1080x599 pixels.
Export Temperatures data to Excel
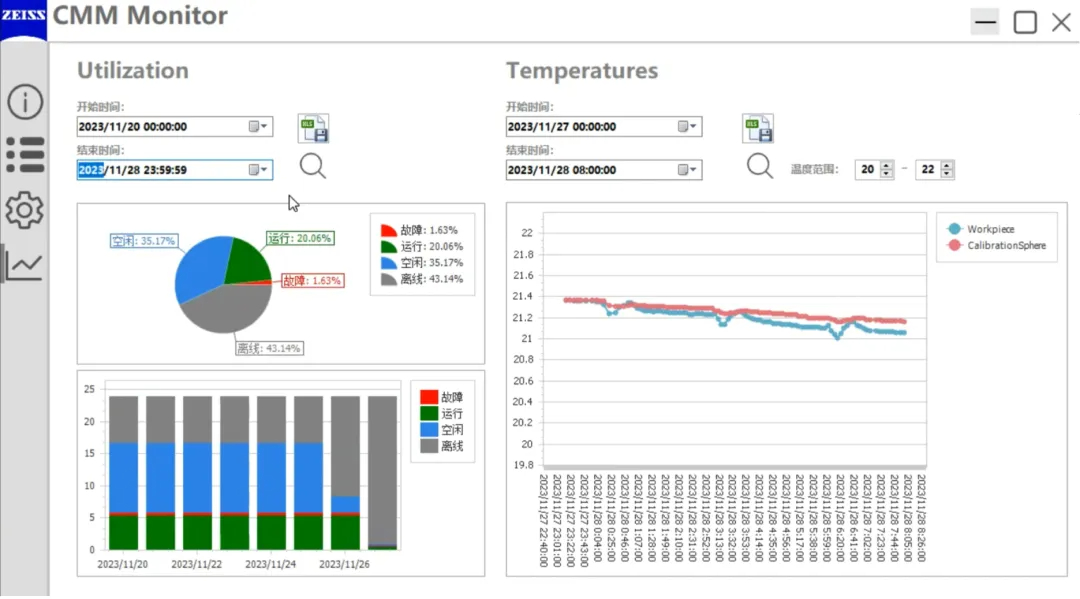point(758,128)
